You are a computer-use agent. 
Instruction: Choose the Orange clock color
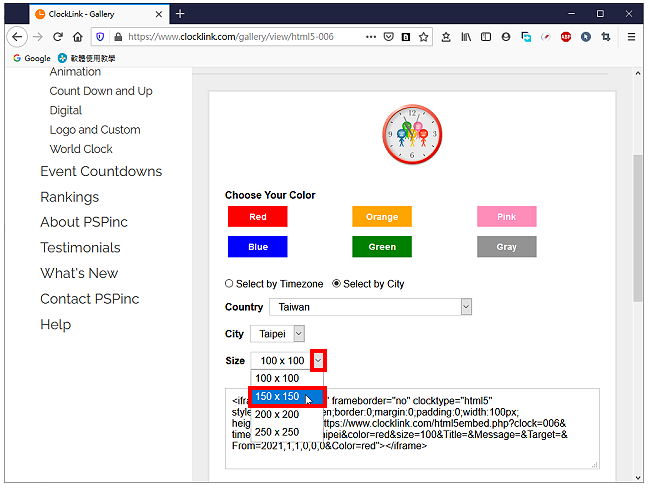tap(382, 217)
